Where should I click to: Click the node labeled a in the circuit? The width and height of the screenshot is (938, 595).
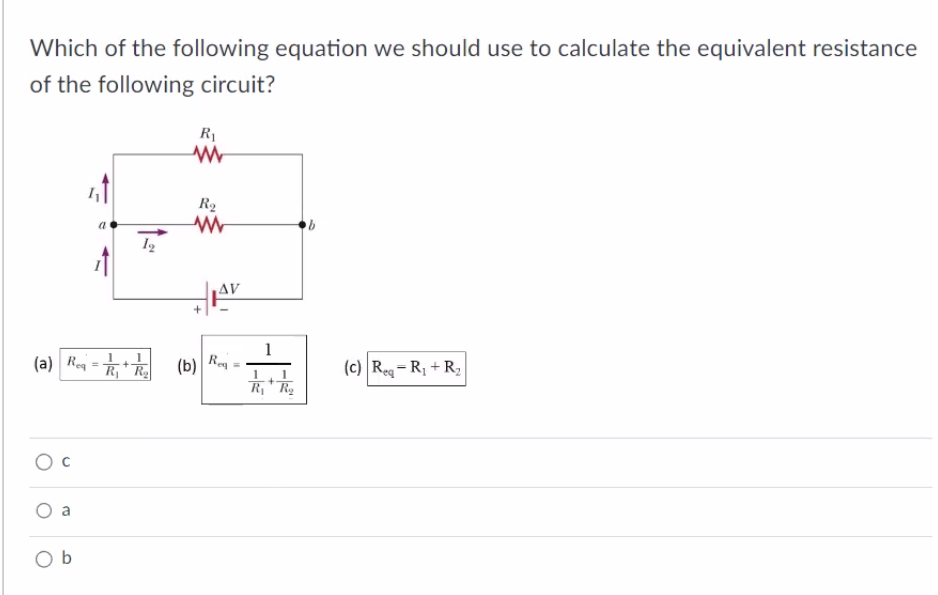[112, 222]
